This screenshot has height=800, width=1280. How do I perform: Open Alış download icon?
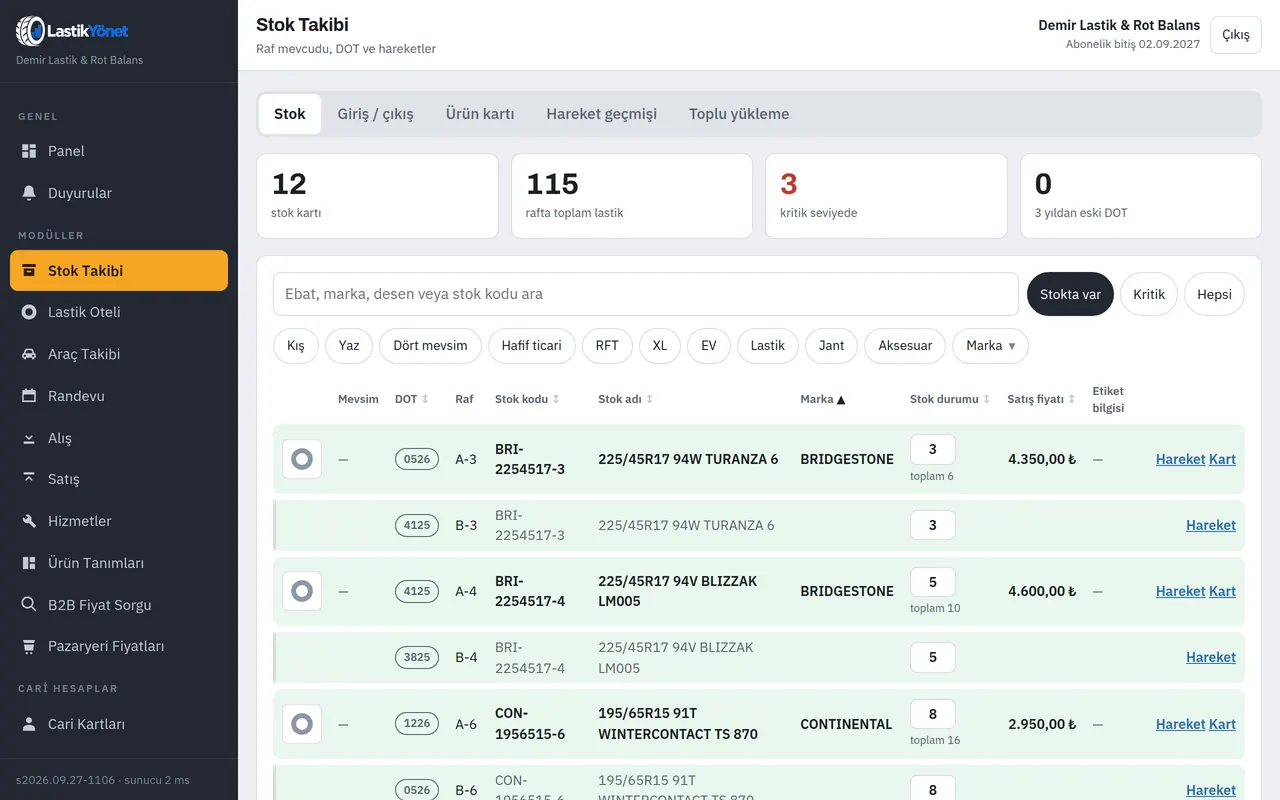pos(29,438)
